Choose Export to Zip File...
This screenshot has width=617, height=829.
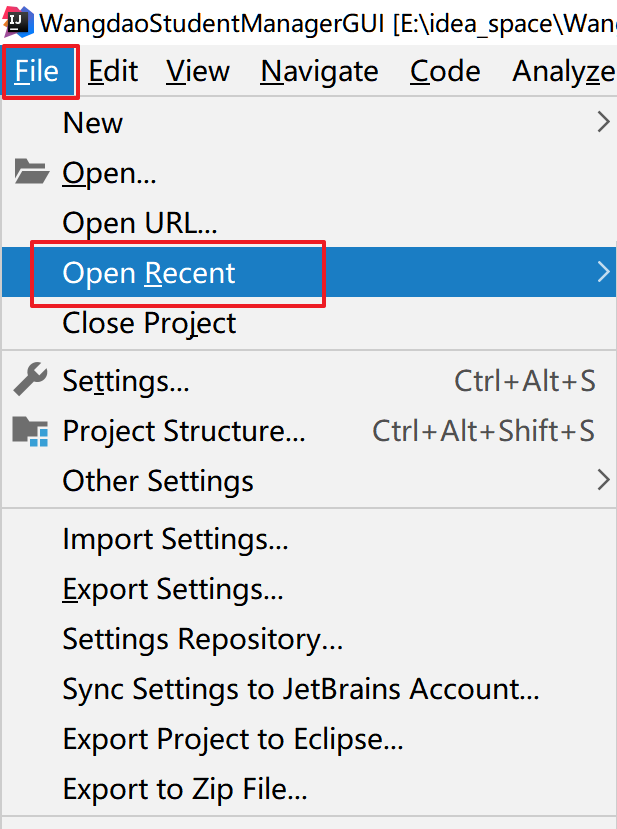coord(185,790)
